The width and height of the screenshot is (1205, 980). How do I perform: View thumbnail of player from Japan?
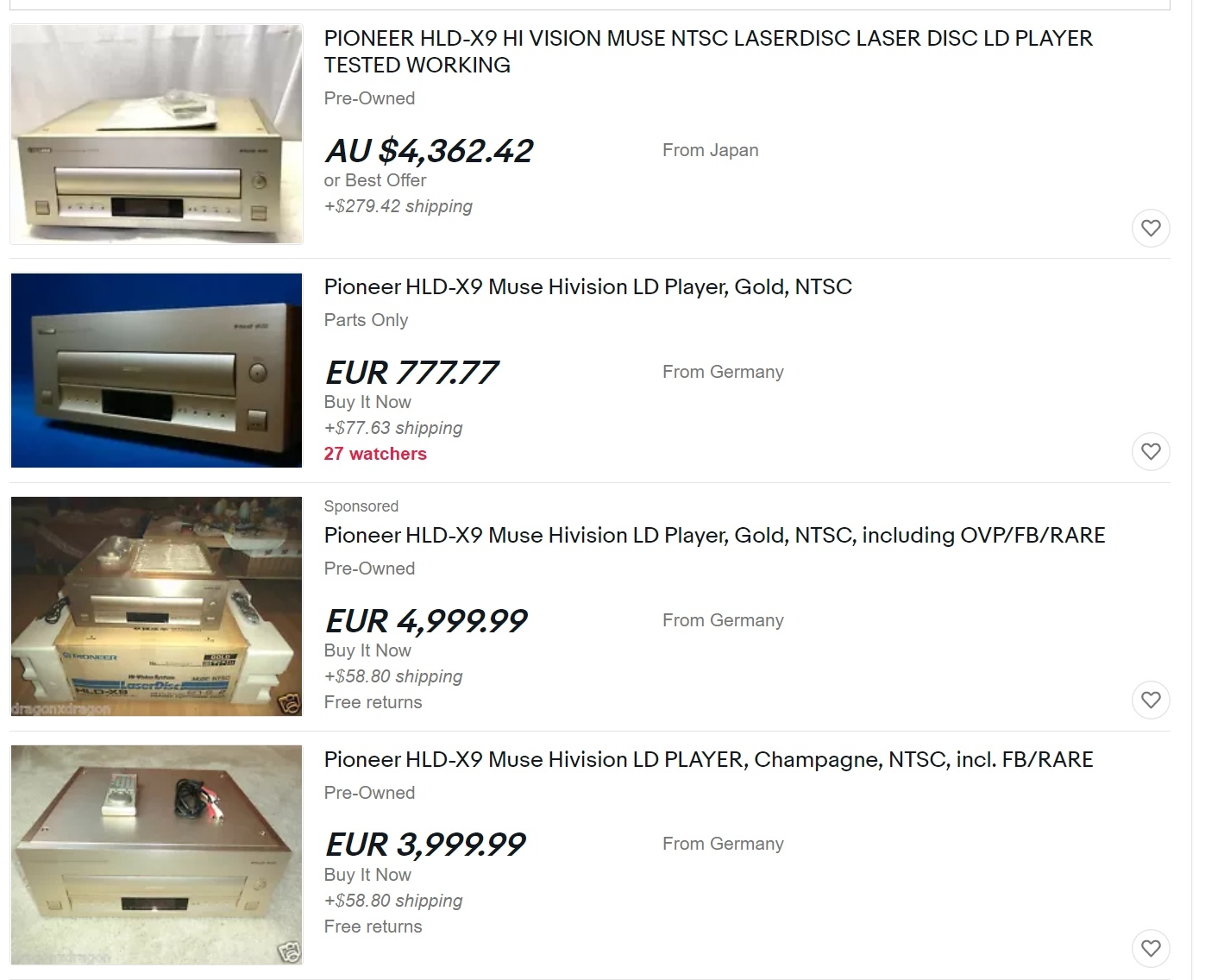(157, 135)
